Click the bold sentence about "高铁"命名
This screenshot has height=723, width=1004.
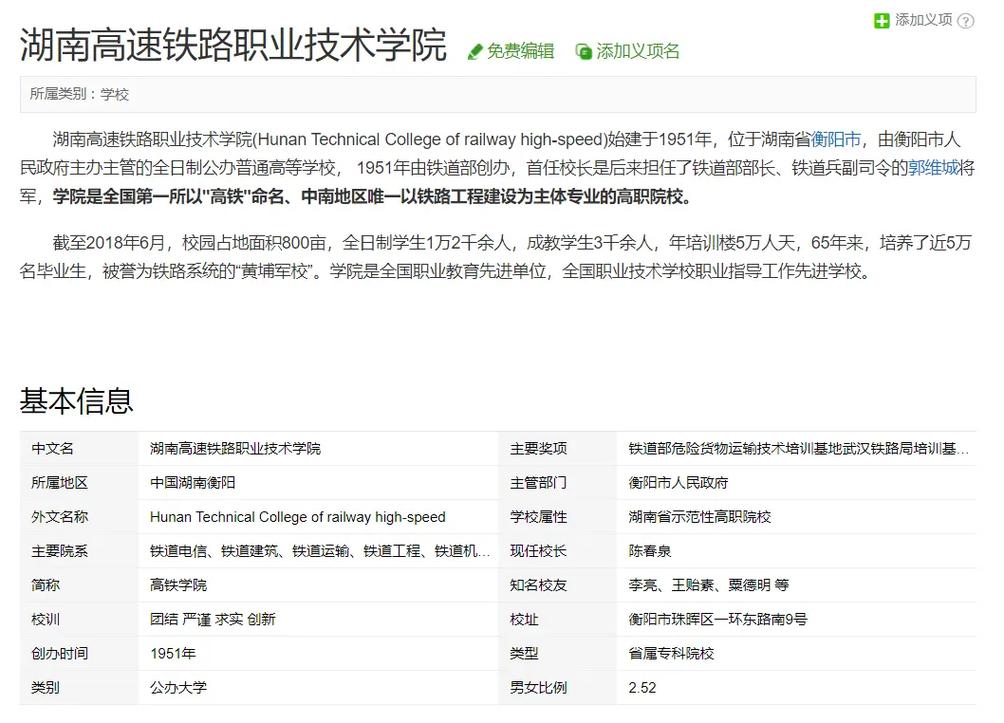click(374, 197)
